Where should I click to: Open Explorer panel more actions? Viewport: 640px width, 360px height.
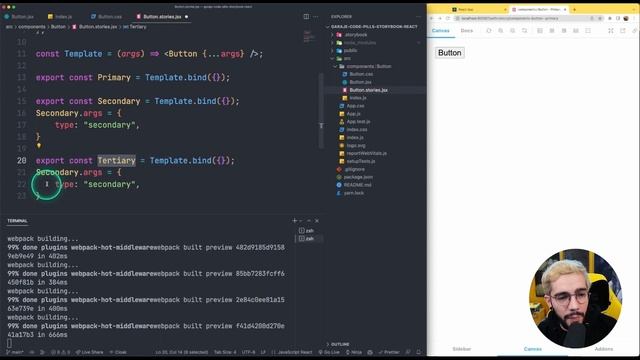coord(418,17)
